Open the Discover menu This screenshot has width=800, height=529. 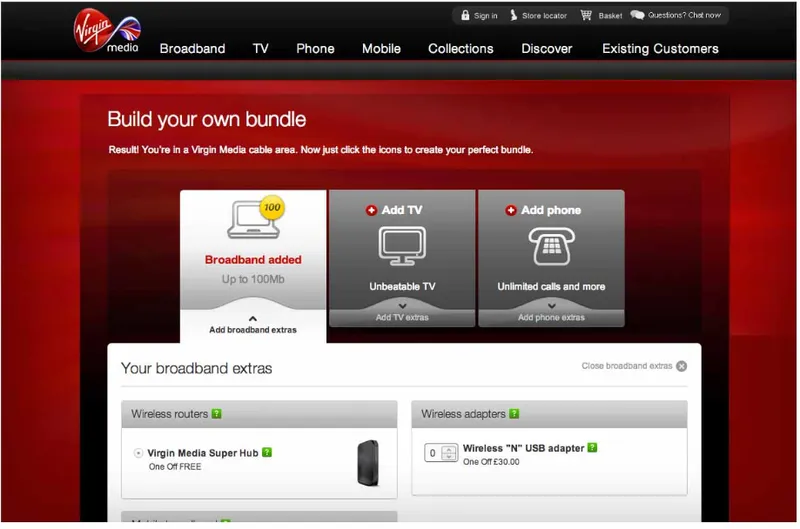(546, 49)
